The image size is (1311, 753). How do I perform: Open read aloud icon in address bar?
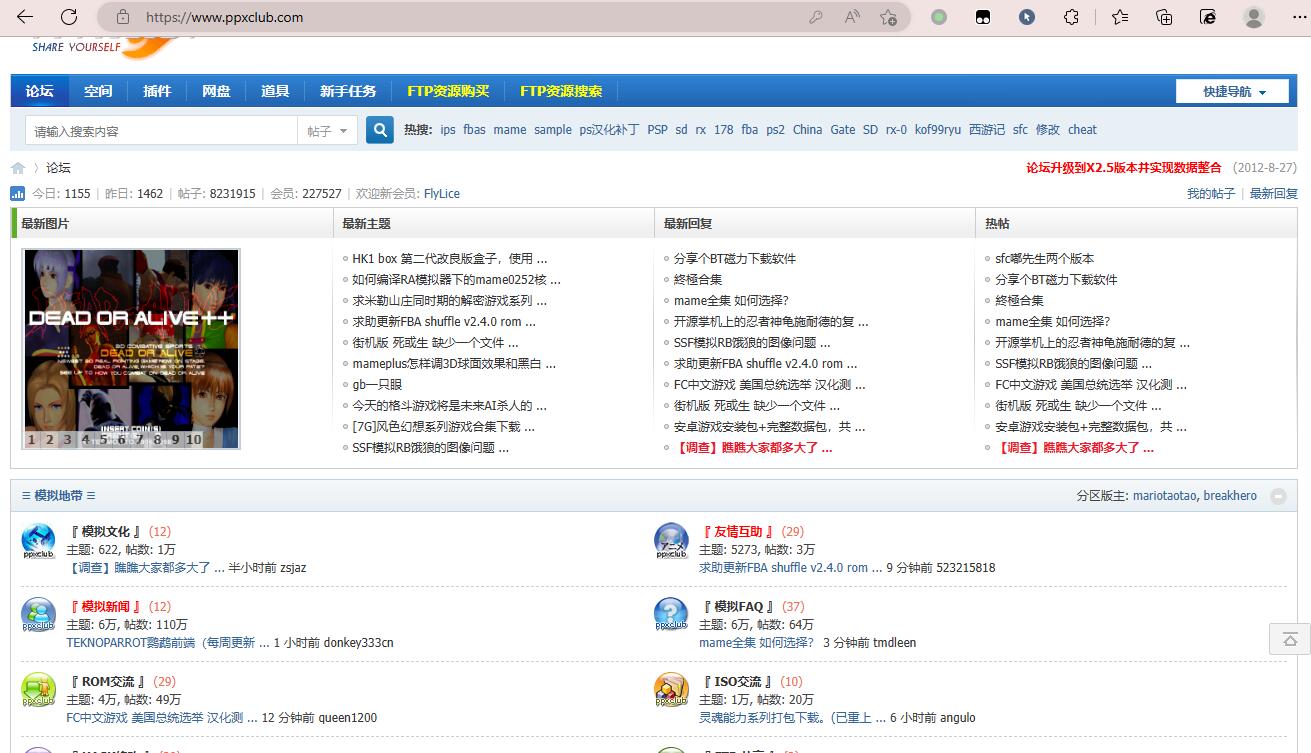coord(852,17)
